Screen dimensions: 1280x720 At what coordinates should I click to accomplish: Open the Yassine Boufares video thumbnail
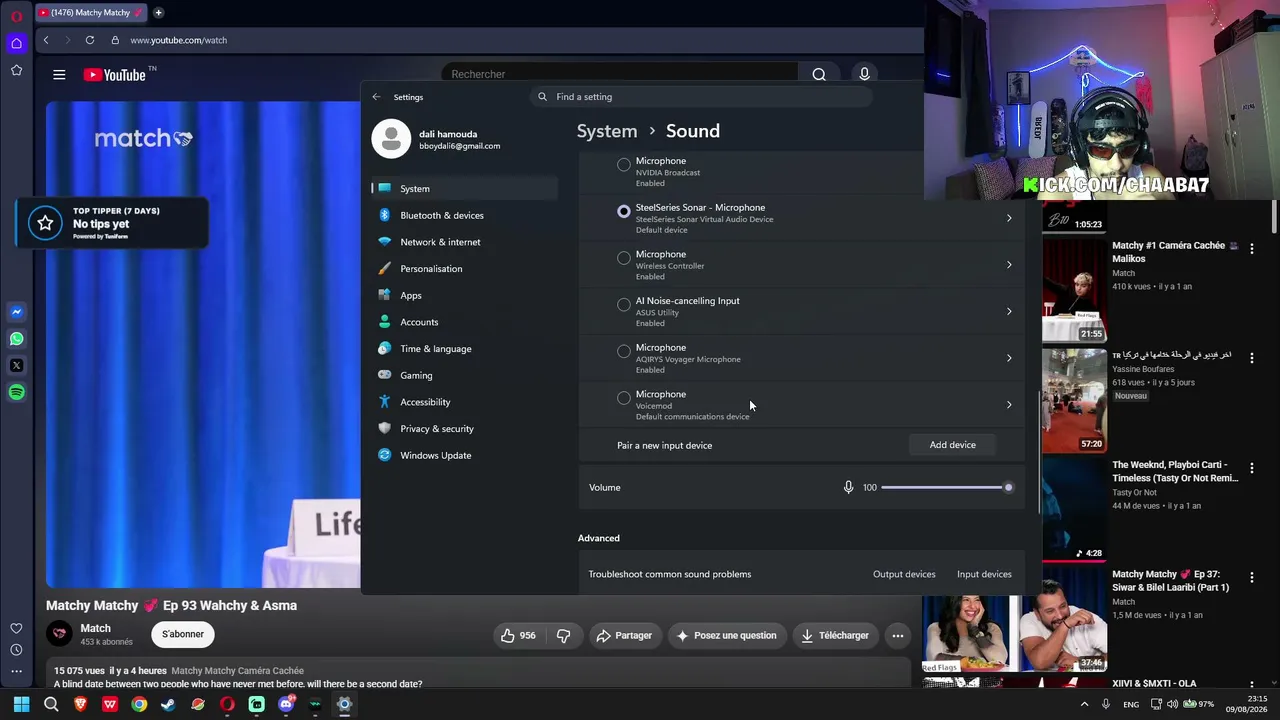[x=1075, y=400]
